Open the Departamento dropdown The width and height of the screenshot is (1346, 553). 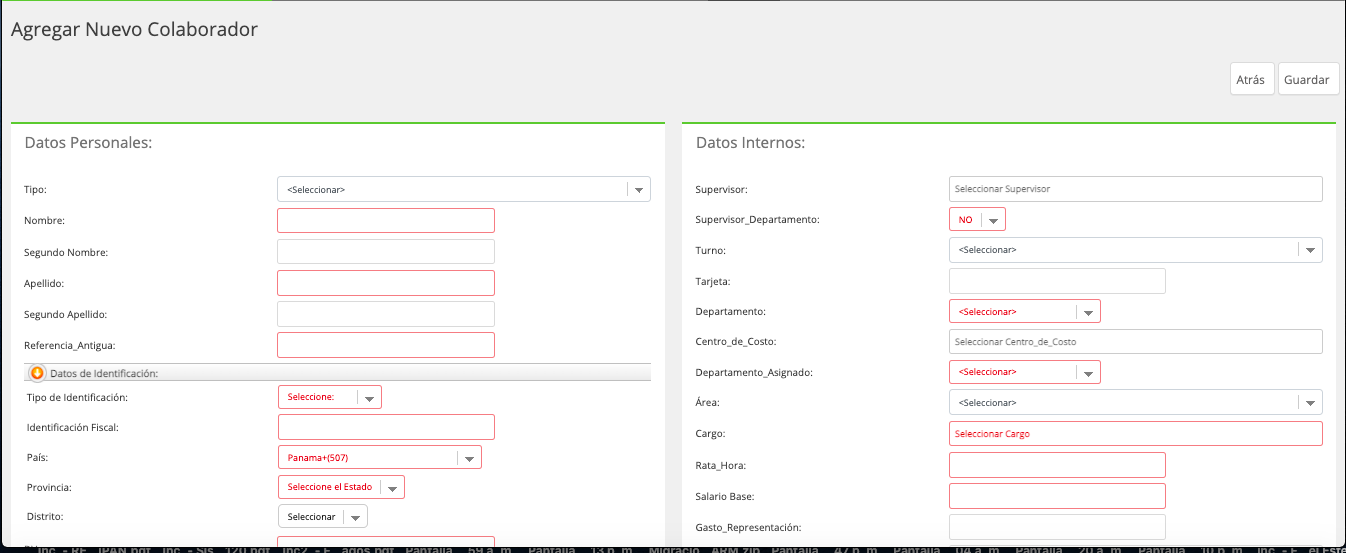(1025, 311)
